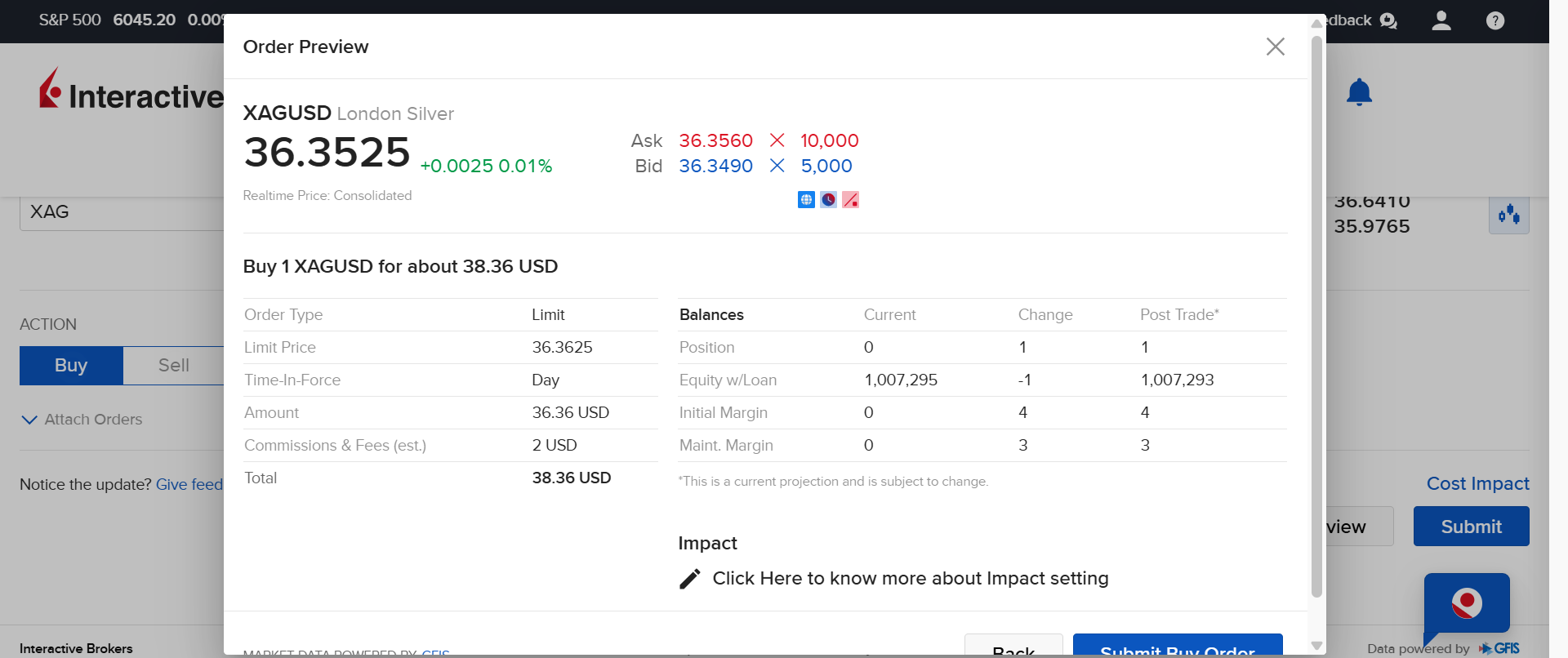This screenshot has height=658, width=1568.
Task: Click the feedback chat icon in header
Action: pyautogui.click(x=1388, y=20)
